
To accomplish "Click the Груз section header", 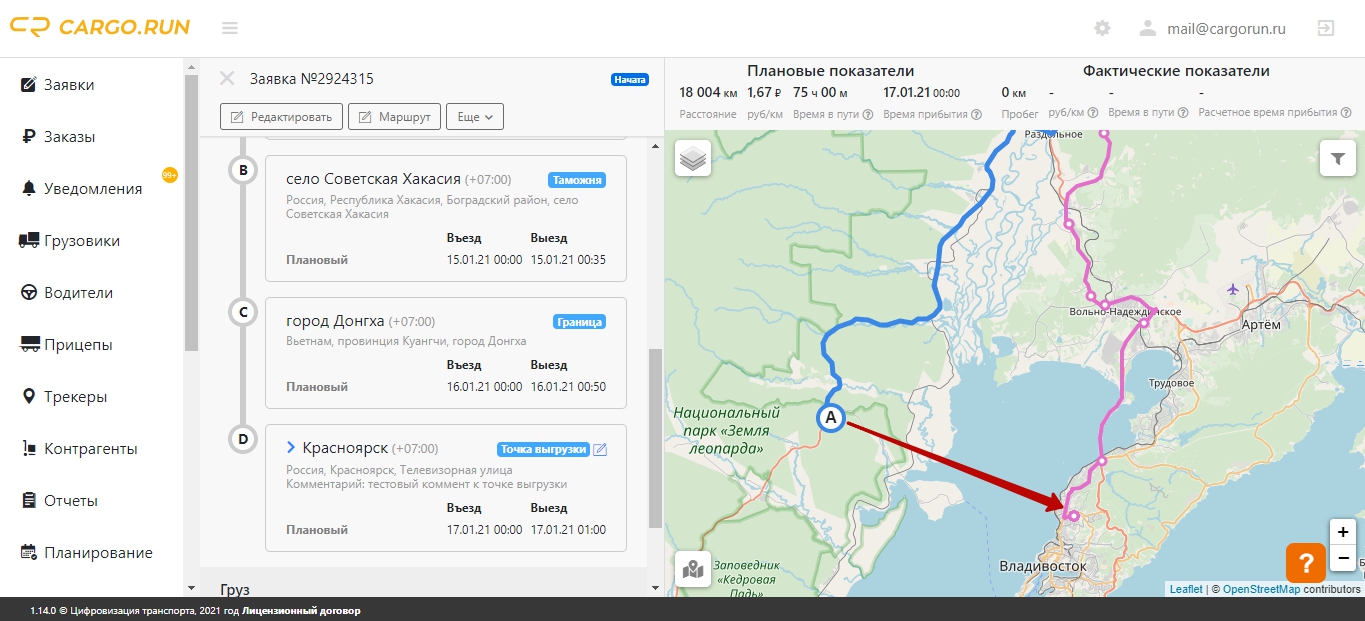I will pos(235,590).
